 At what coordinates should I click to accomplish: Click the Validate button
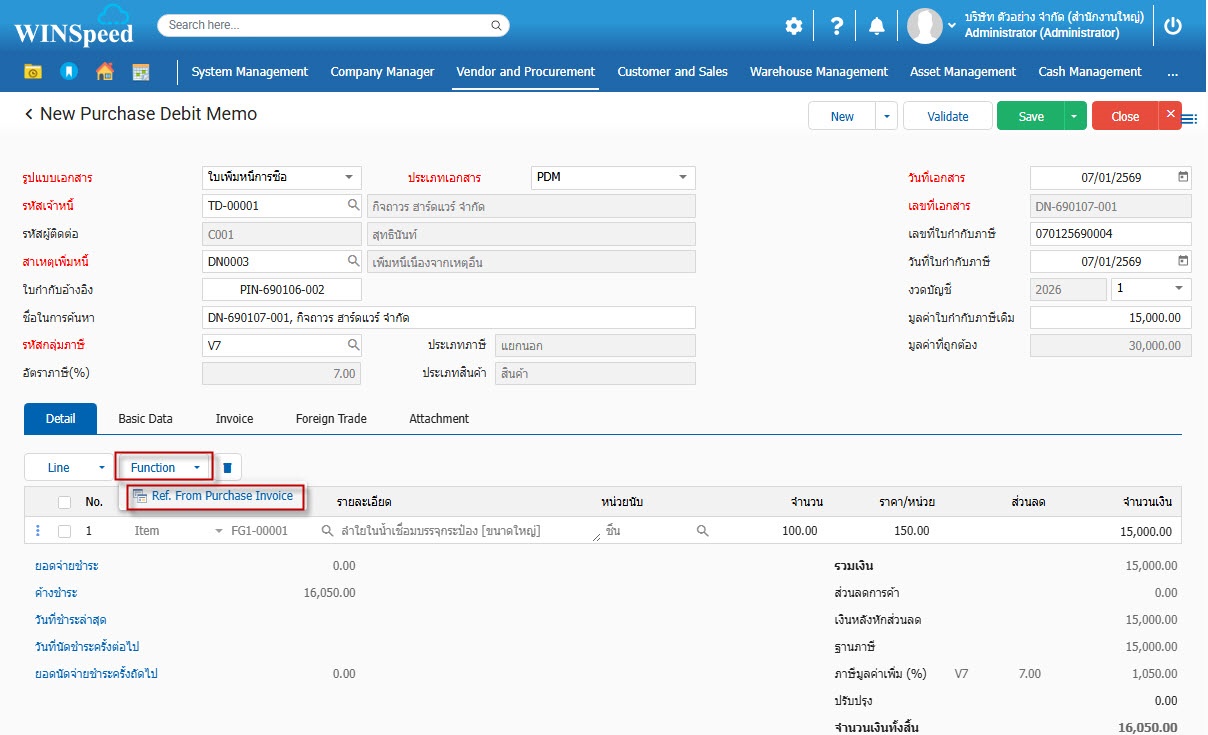[947, 116]
